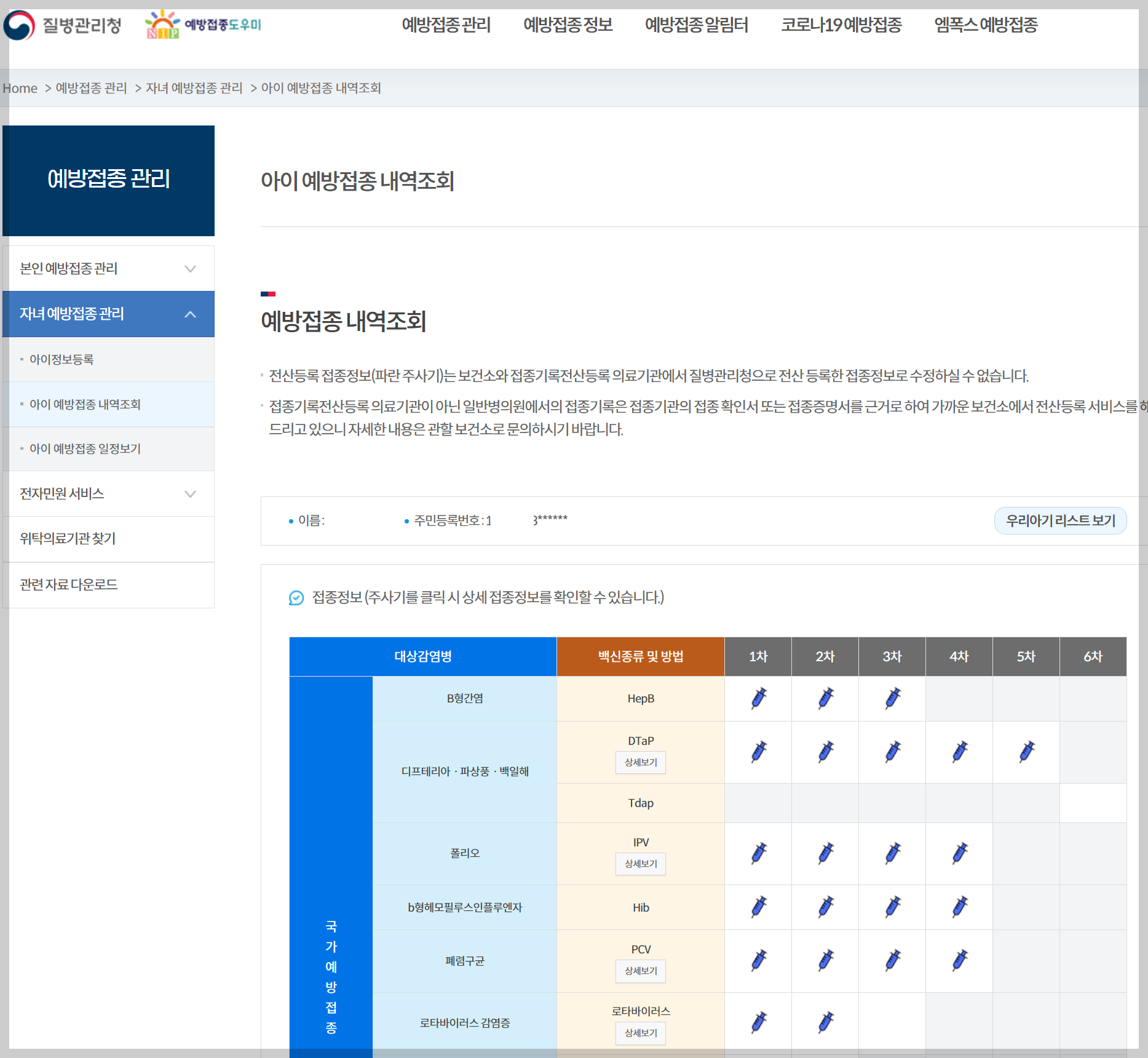Click Home breadcrumb link
This screenshot has width=1148, height=1058.
tap(20, 88)
